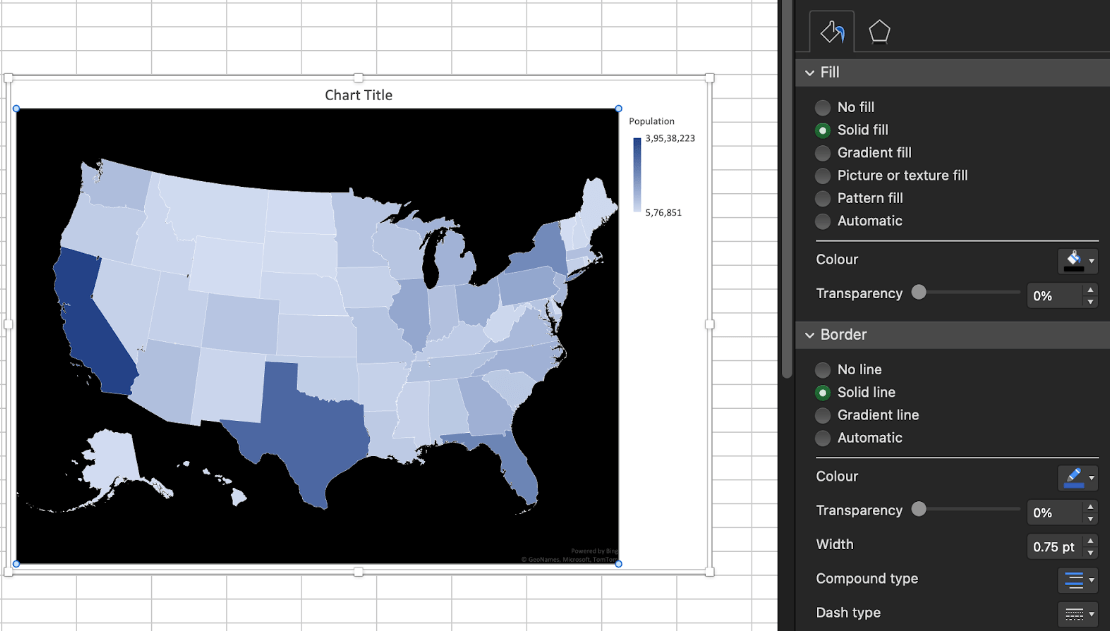The height and width of the screenshot is (631, 1110).
Task: Select the Pattern fill option
Action: (x=823, y=198)
